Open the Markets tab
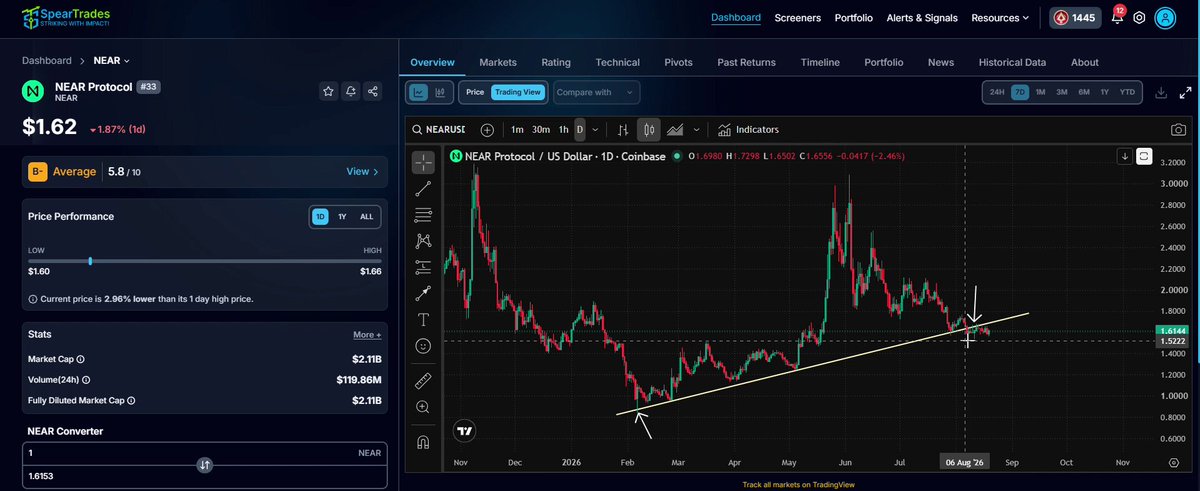The width and height of the screenshot is (1200, 491). [498, 62]
